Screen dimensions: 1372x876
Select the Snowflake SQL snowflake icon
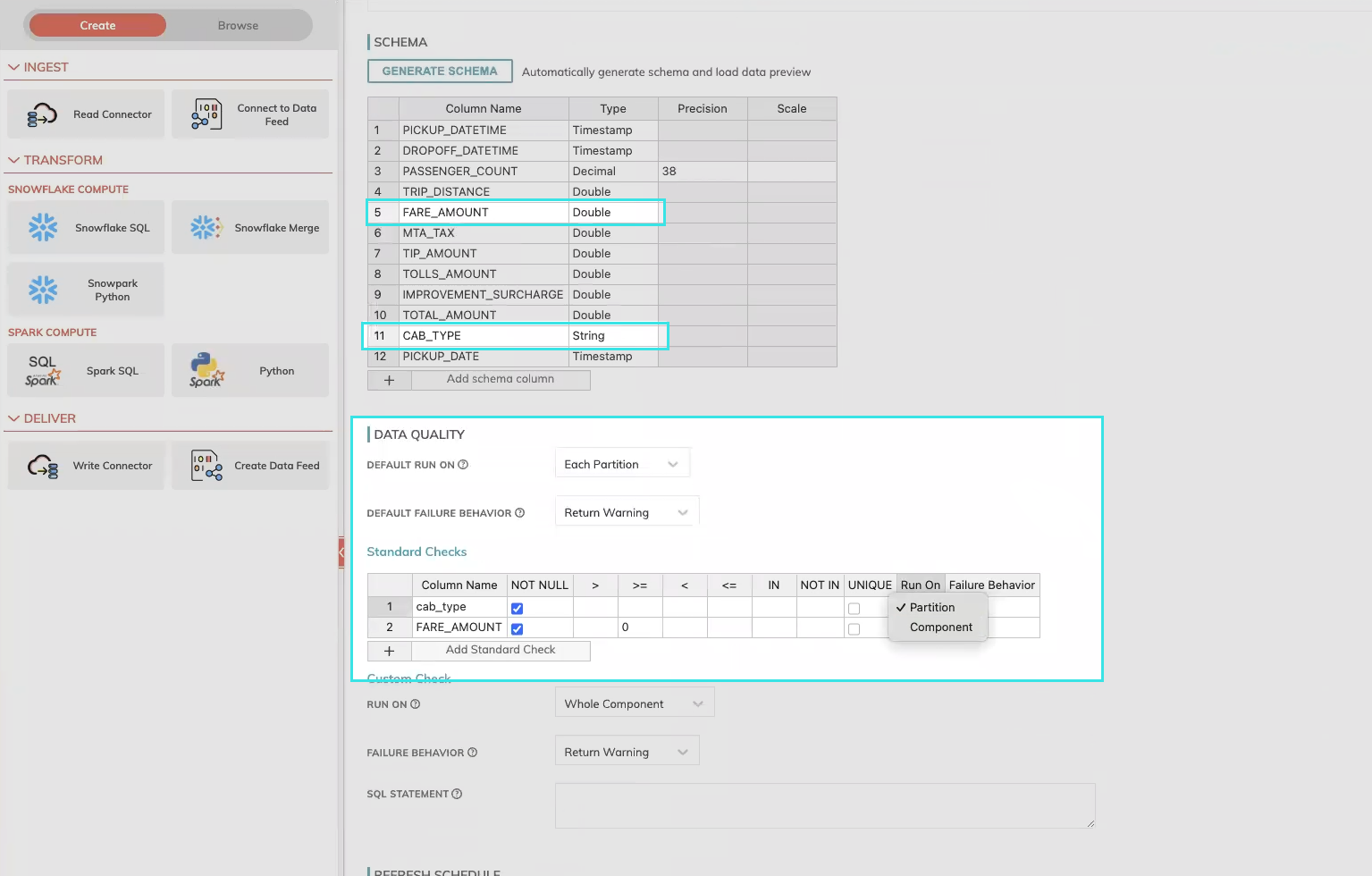pyautogui.click(x=42, y=227)
